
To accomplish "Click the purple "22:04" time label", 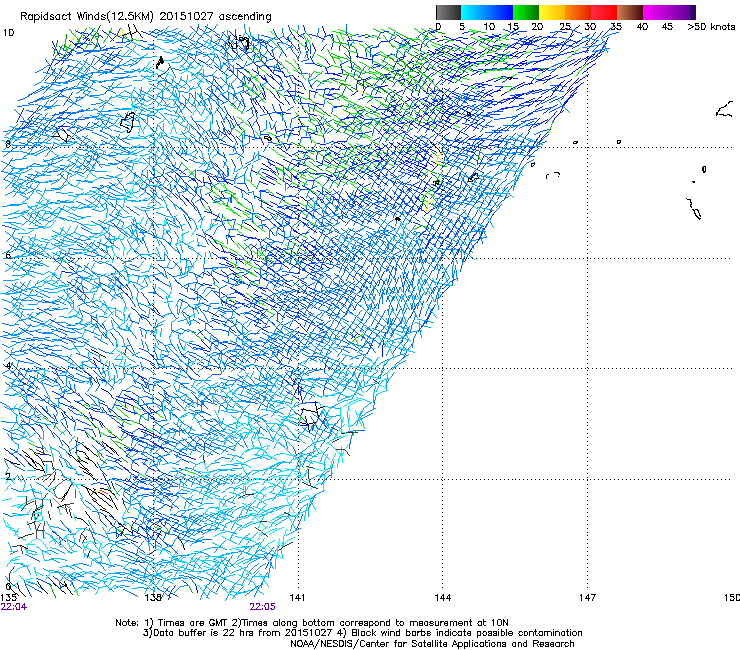I will [x=14, y=607].
